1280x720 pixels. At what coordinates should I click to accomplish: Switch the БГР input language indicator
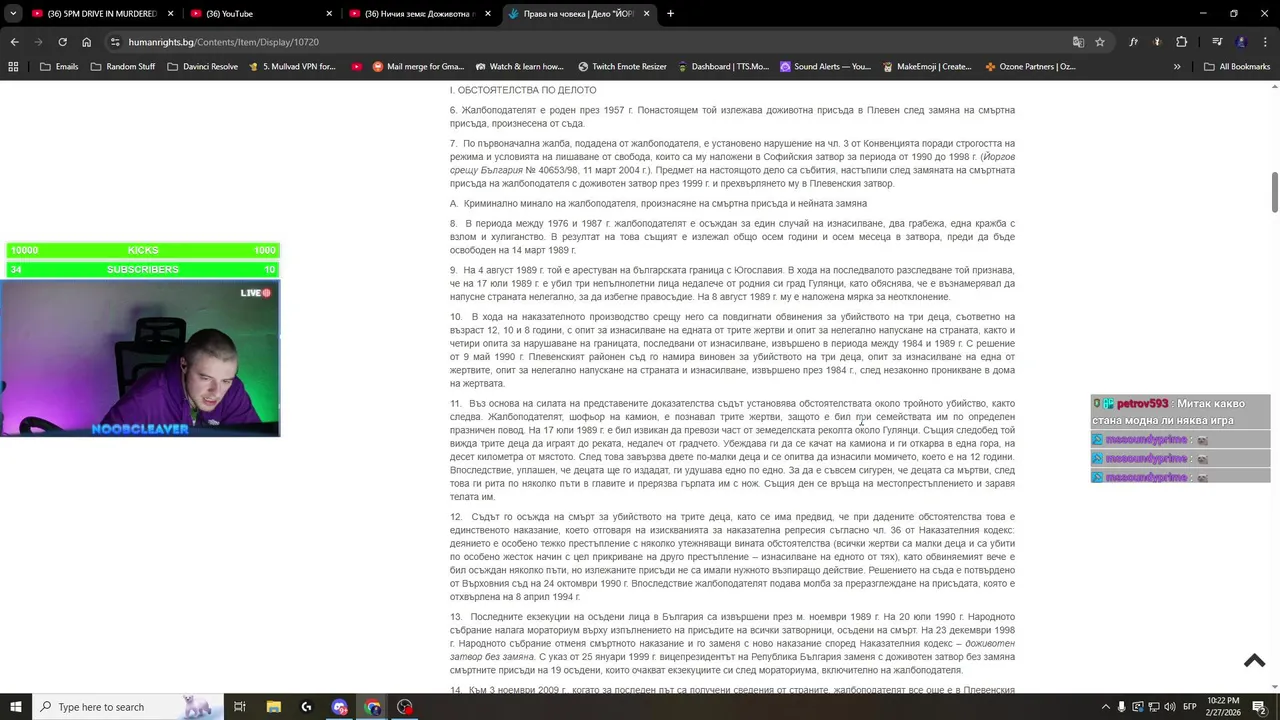(1190, 707)
